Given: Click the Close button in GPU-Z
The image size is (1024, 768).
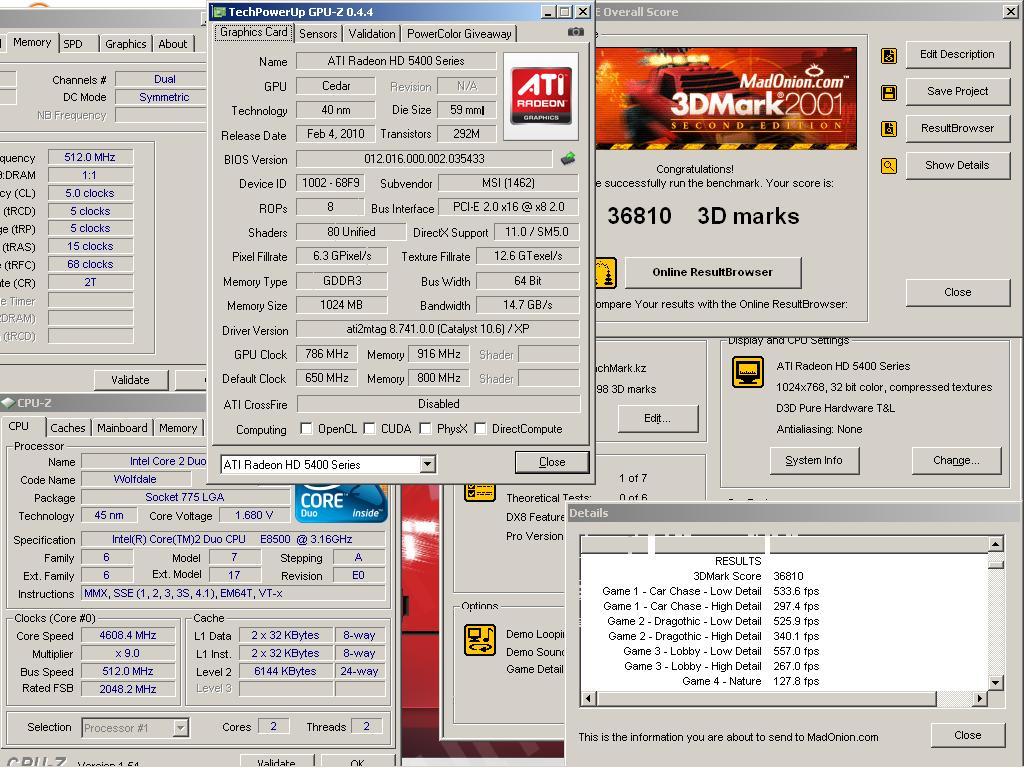Looking at the screenshot, I should coord(552,462).
